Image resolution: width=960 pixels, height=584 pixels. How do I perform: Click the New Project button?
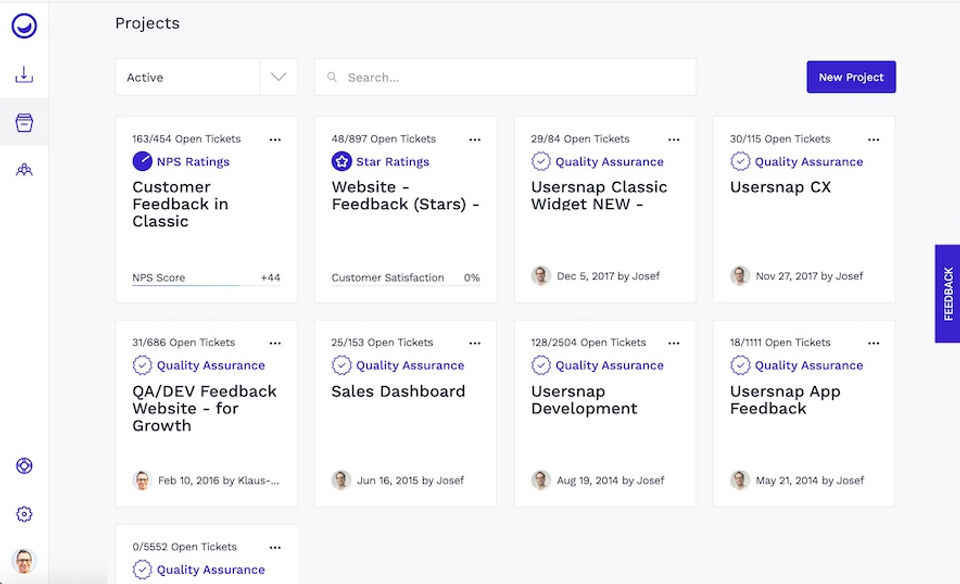[x=851, y=77]
